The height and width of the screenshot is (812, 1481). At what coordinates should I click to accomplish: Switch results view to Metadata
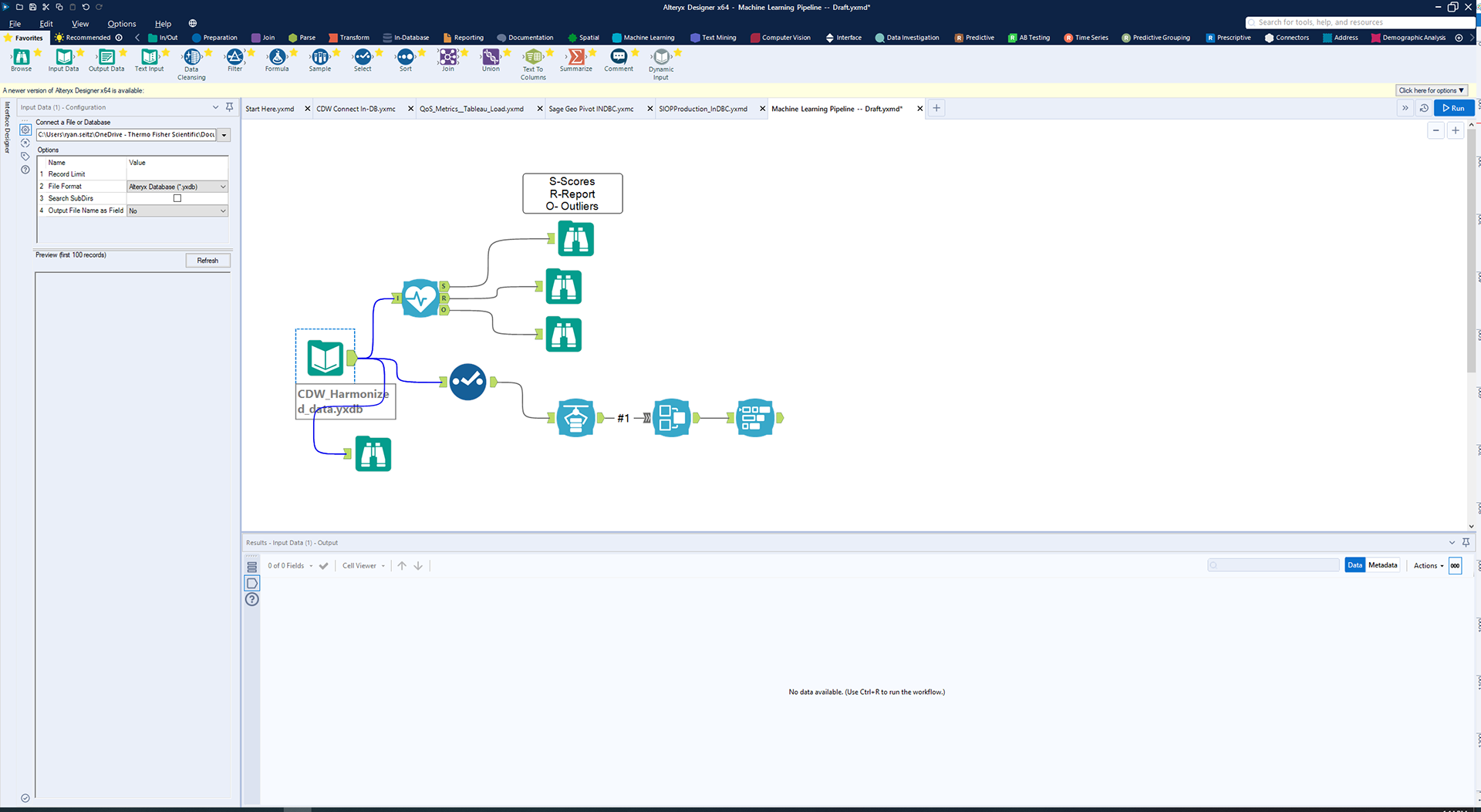1382,565
